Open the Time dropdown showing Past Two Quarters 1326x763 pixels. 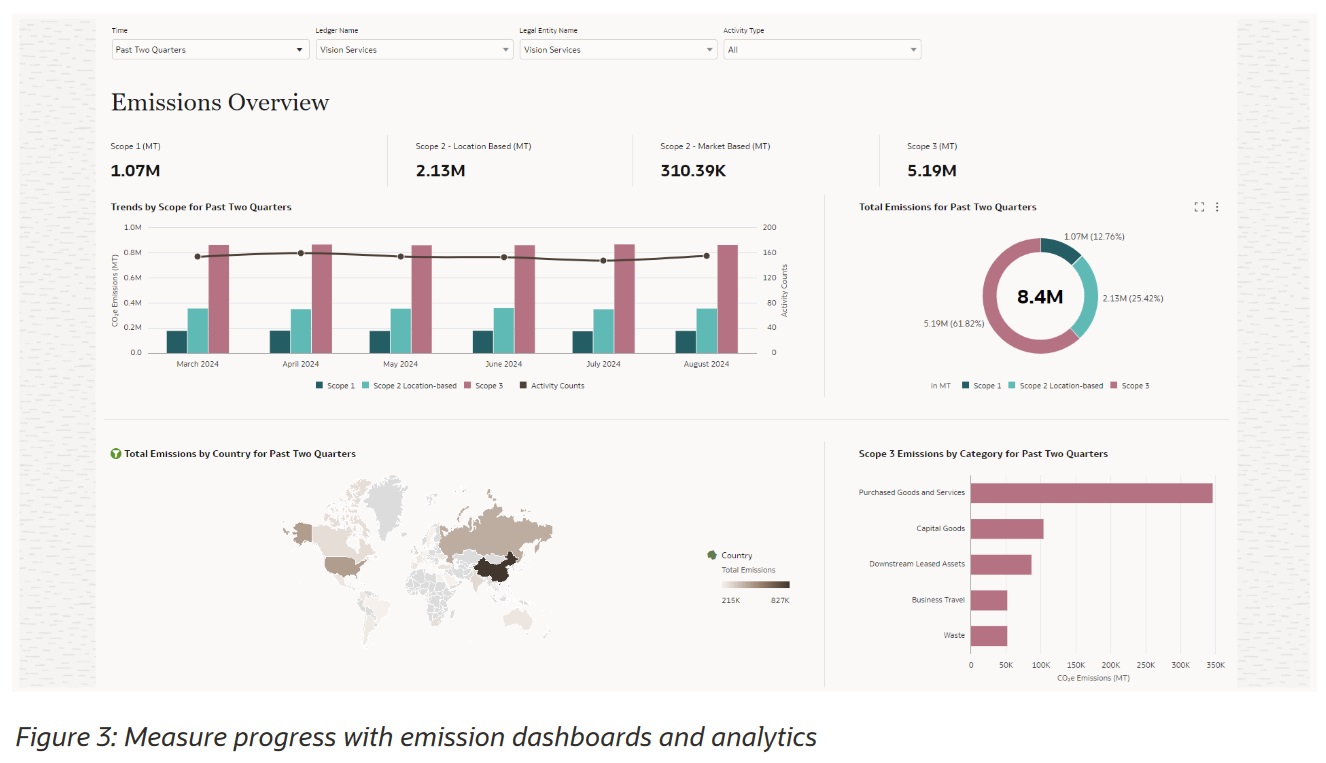tap(210, 49)
